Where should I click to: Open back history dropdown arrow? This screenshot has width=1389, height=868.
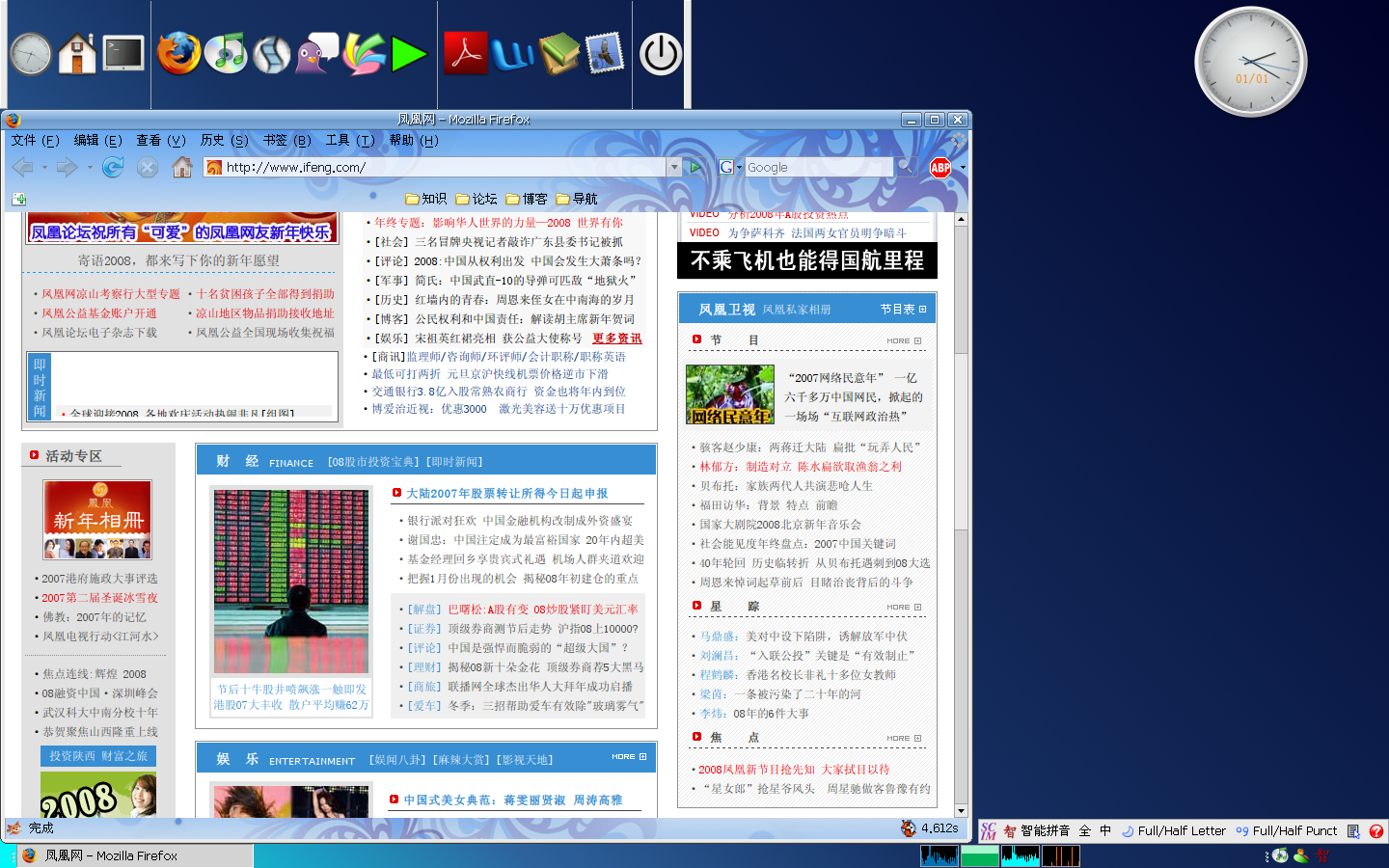[44, 168]
